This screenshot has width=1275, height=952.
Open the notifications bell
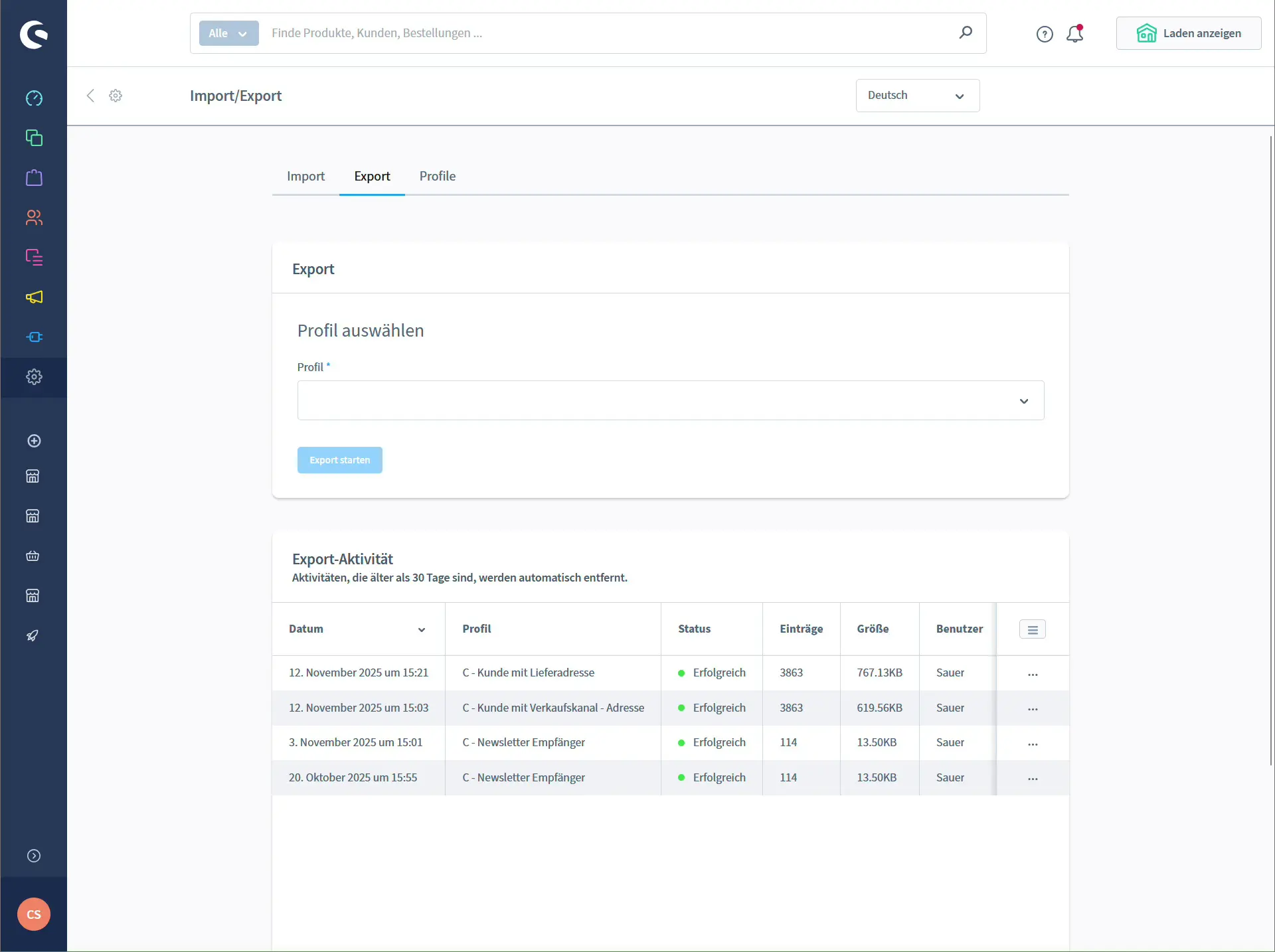point(1074,33)
